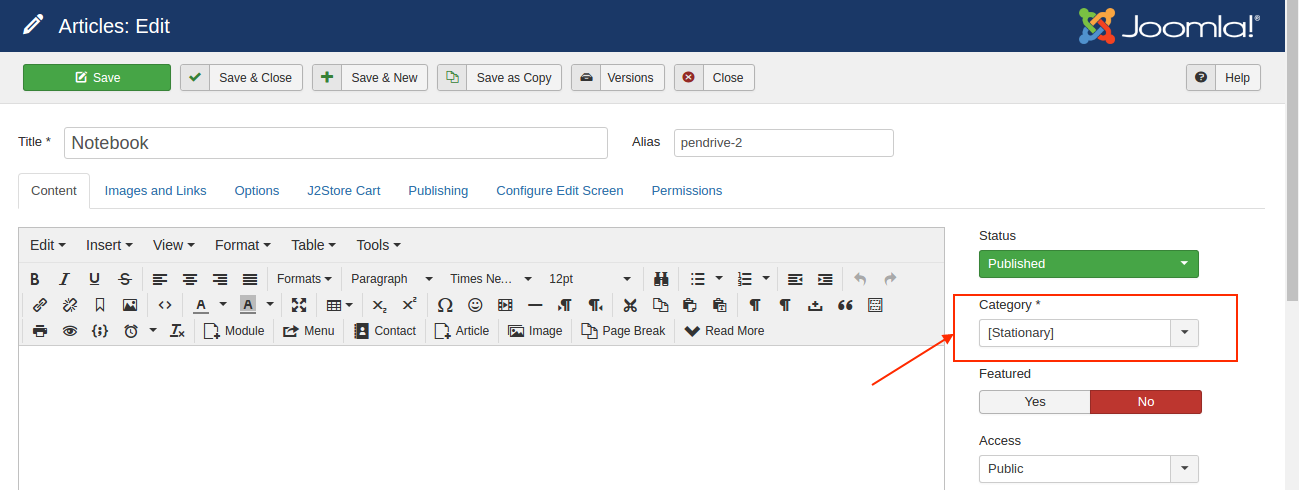Screen dimensions: 1299x490
Task: Open the insert table dropdown
Action: (339, 305)
